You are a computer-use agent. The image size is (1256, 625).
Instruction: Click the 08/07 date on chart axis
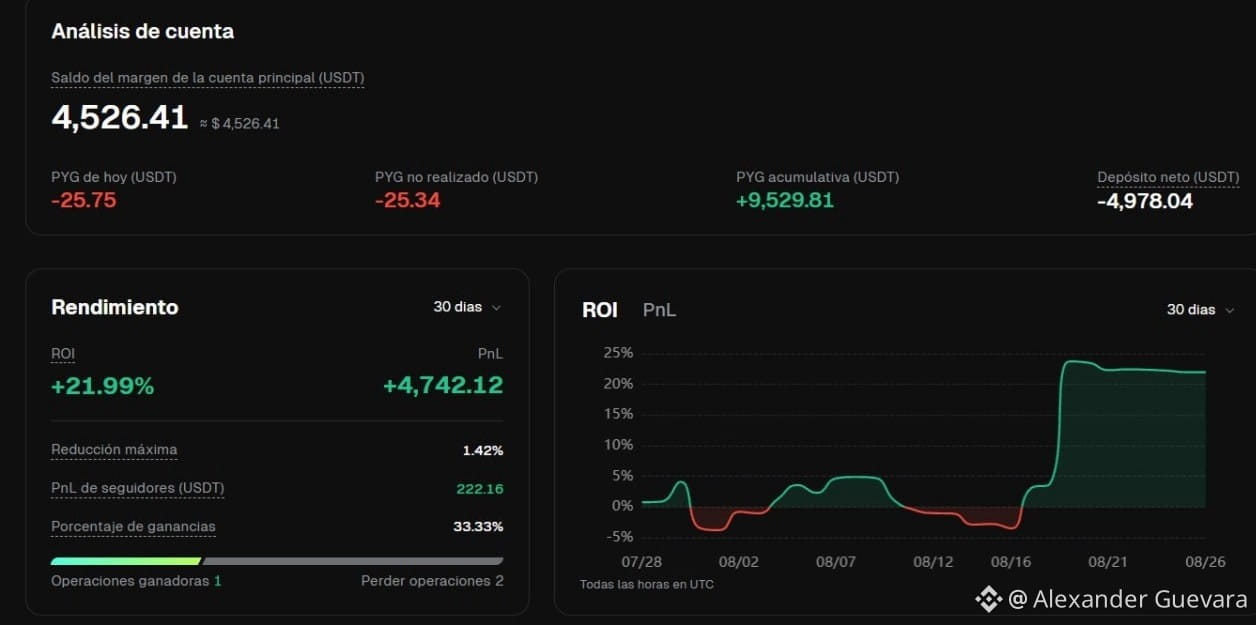836,563
